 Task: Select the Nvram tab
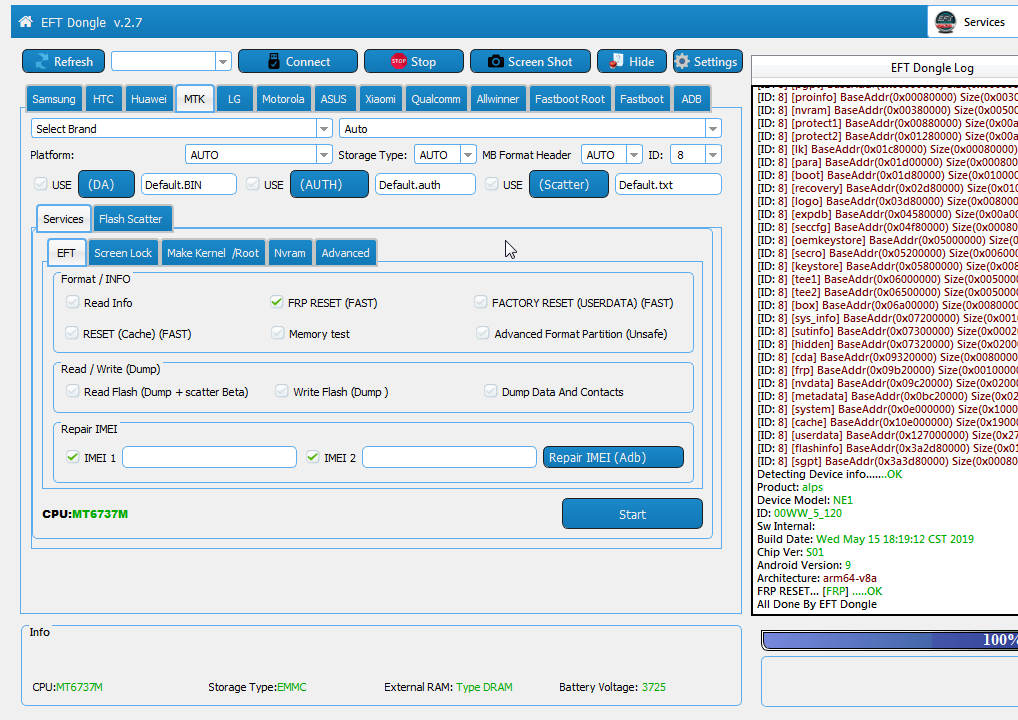[290, 253]
